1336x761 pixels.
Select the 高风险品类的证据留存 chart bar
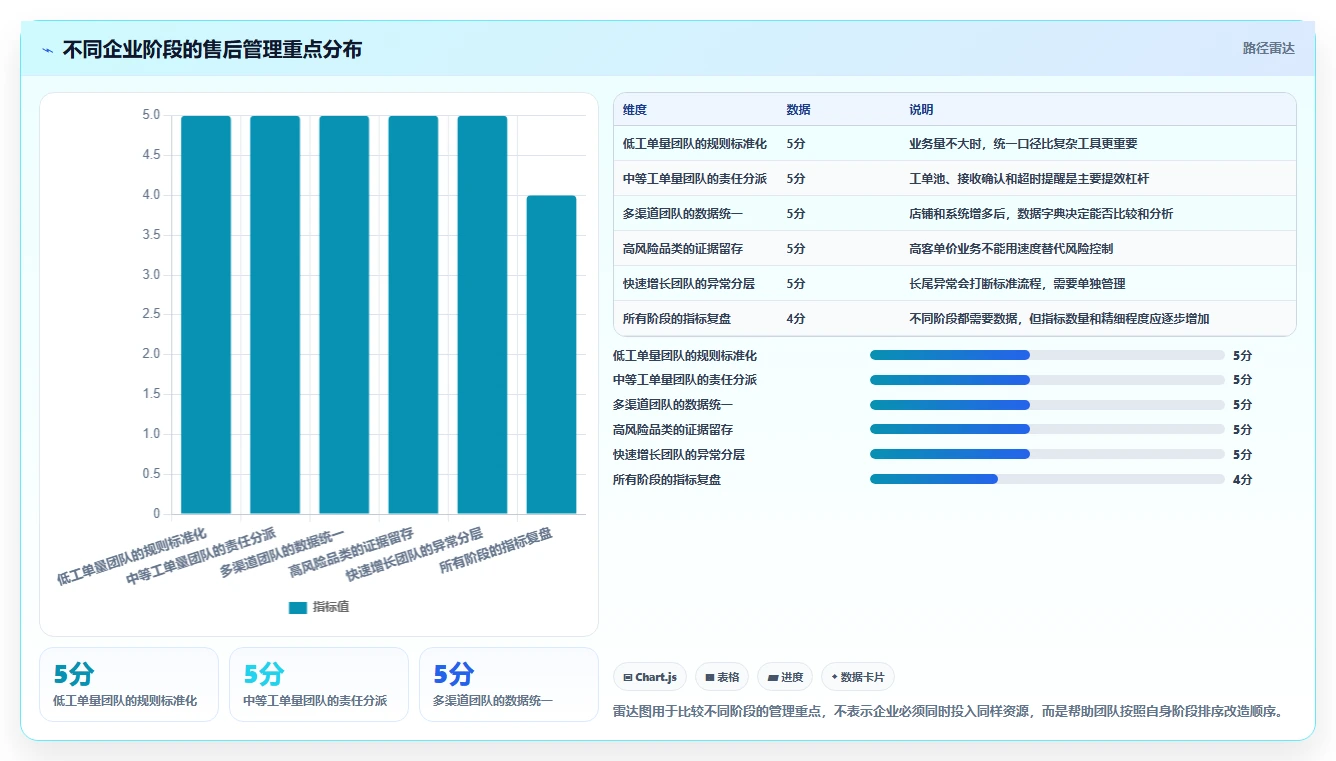tap(413, 315)
